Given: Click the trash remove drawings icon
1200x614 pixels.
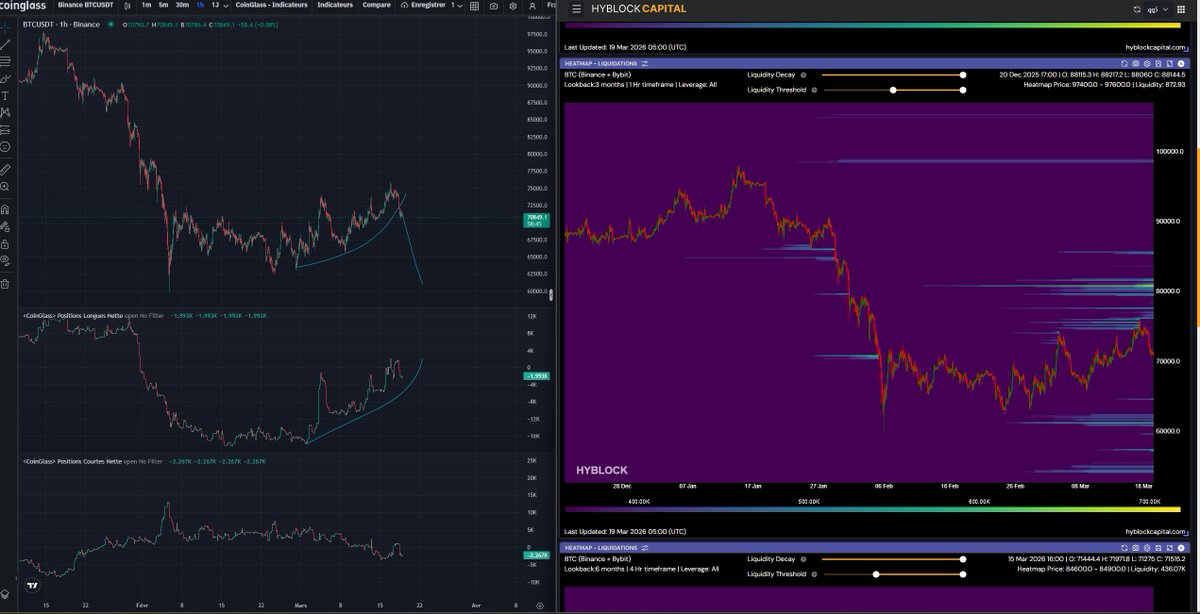Looking at the screenshot, I should click(x=5, y=284).
